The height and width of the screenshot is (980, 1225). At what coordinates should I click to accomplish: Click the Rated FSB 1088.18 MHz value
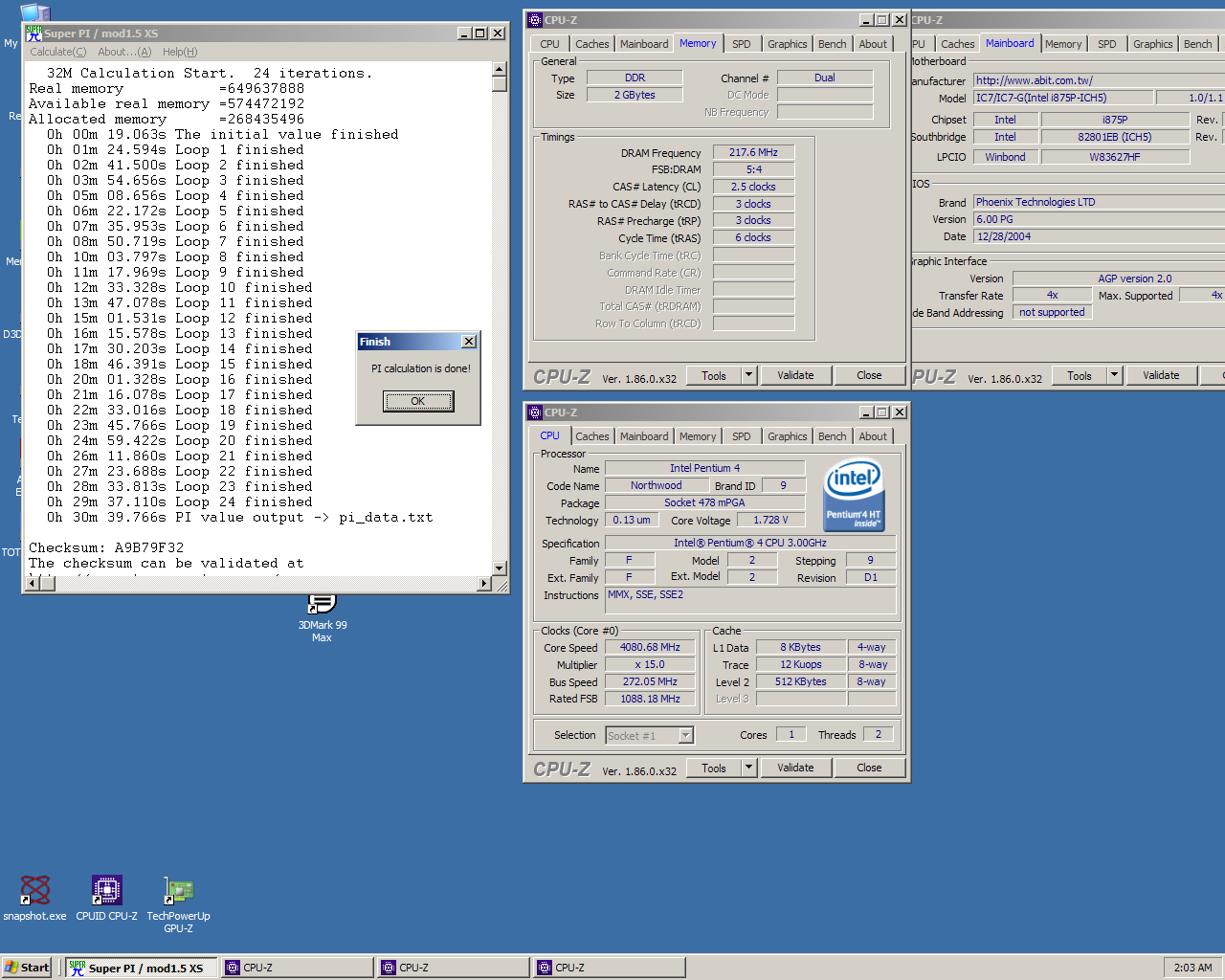point(650,699)
